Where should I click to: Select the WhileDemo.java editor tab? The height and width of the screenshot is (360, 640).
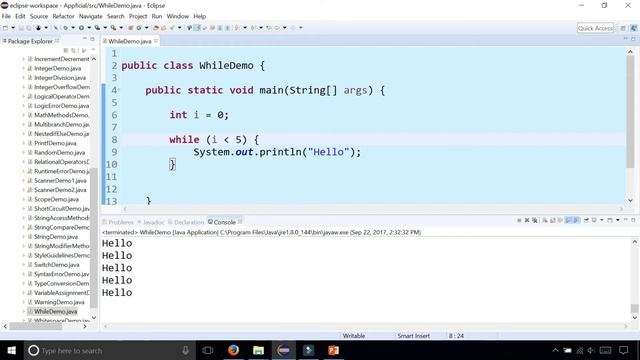tap(130, 41)
